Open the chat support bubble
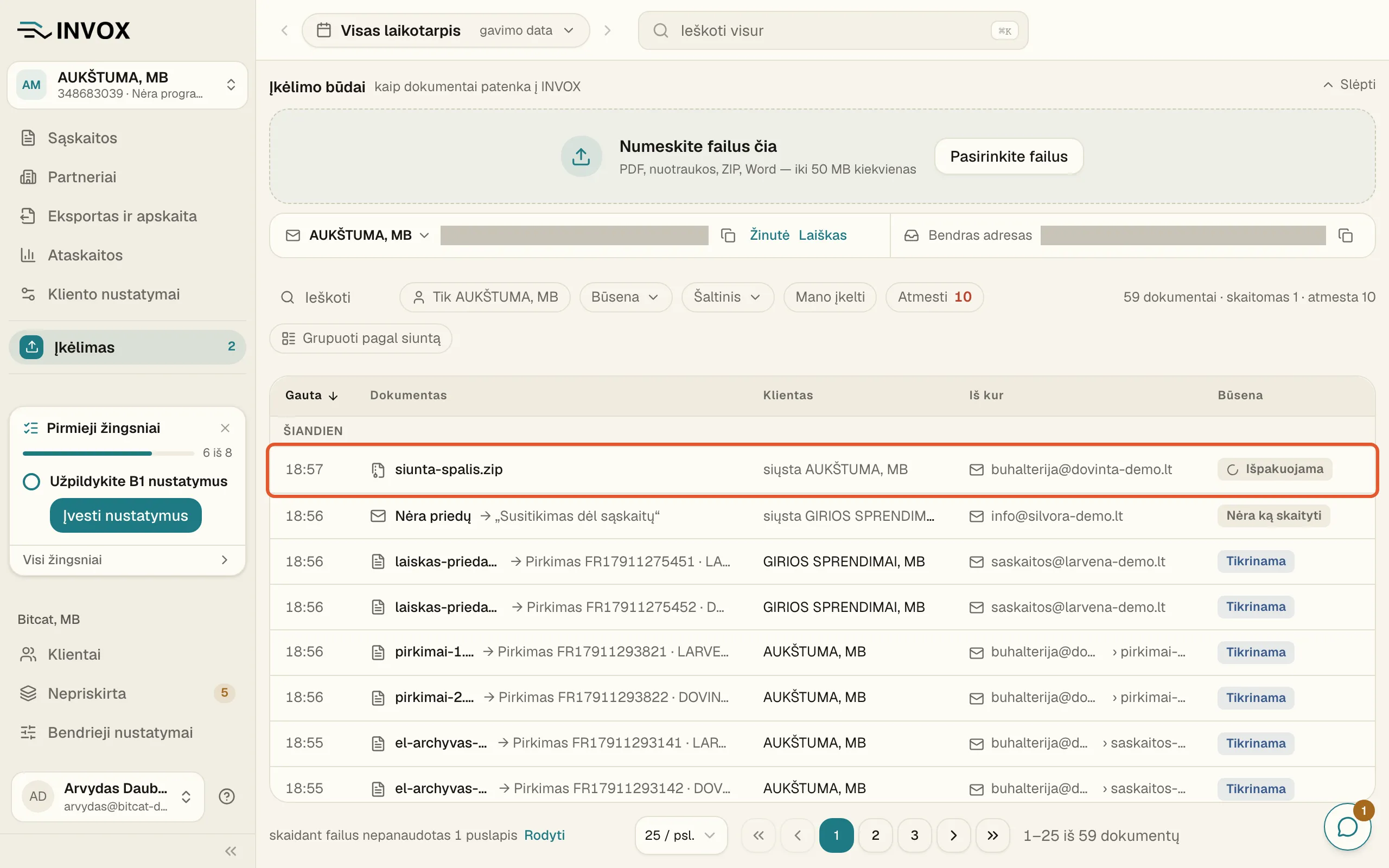Image resolution: width=1389 pixels, height=868 pixels. (x=1347, y=827)
